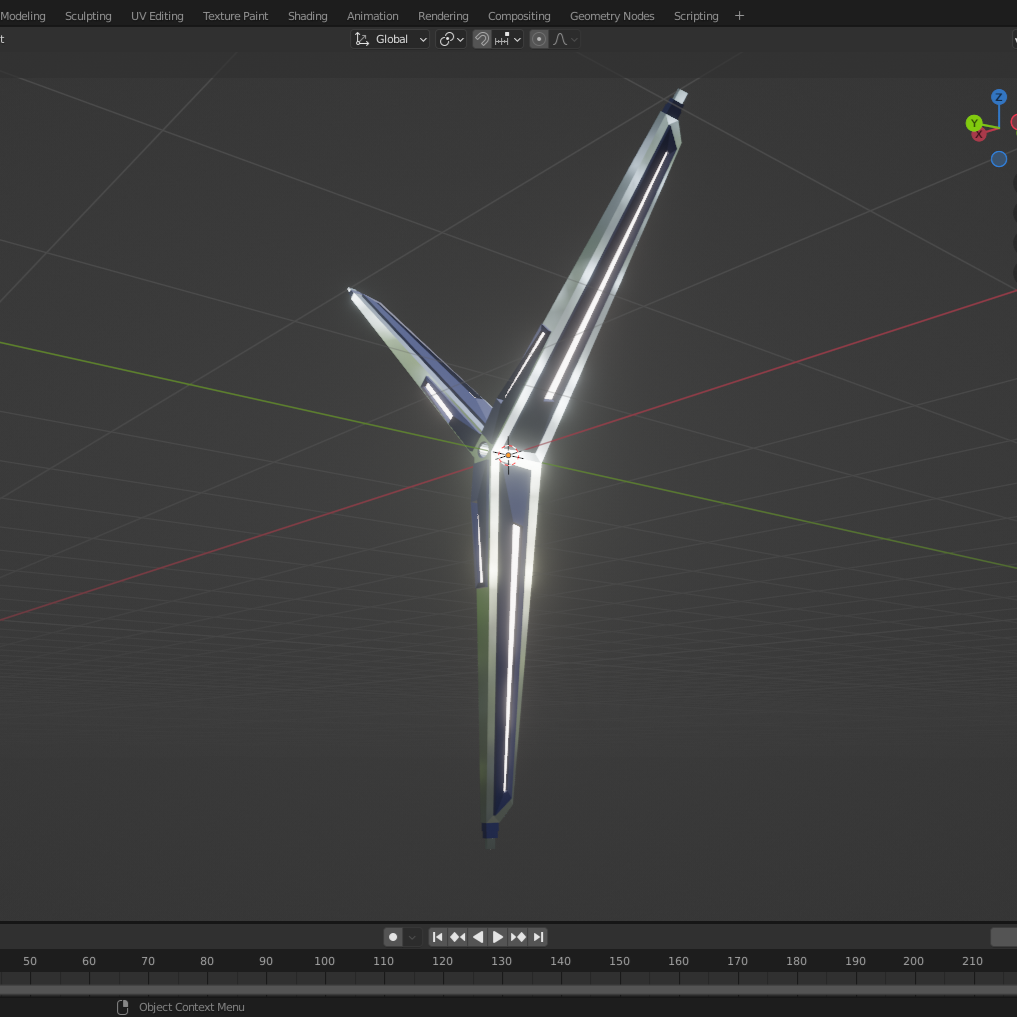Viewport: 1017px width, 1017px height.
Task: Click the Z axis on navigation gizmo
Action: tap(998, 97)
